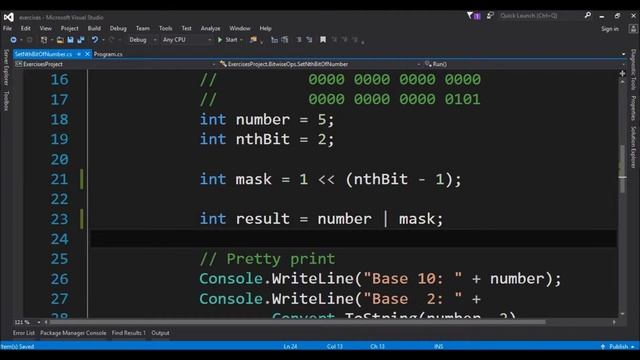640x360 pixels.
Task: Click the feedback icon beside Quick Launch
Action: (490, 16)
